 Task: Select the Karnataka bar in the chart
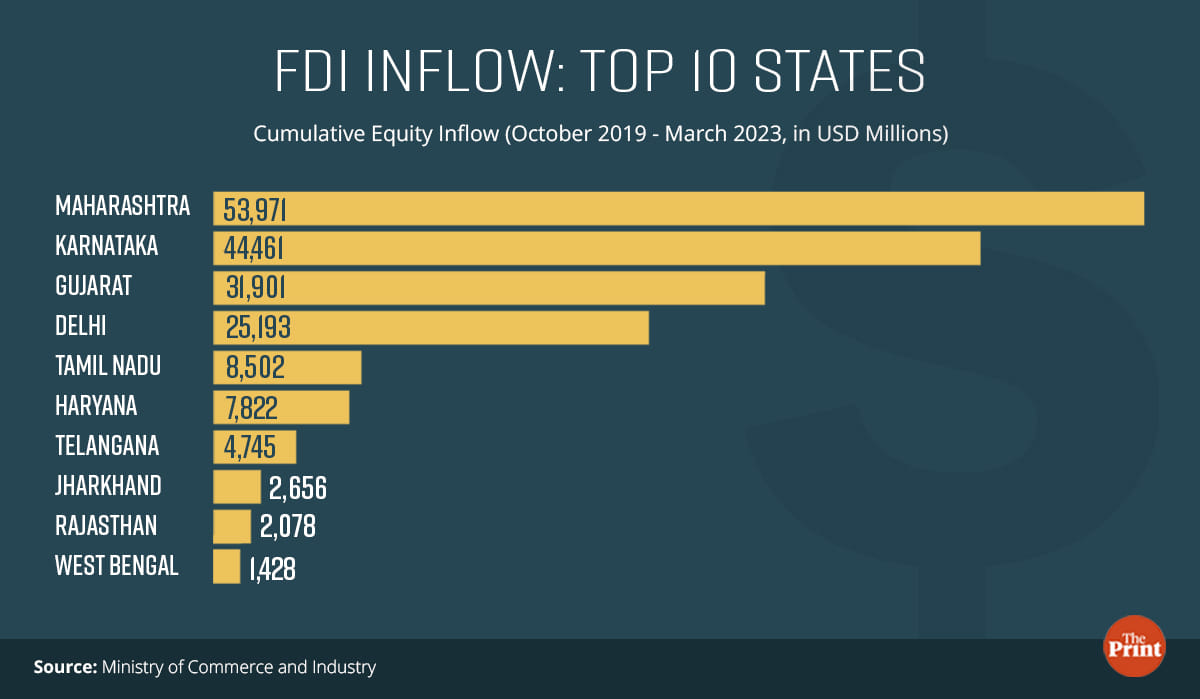[596, 248]
